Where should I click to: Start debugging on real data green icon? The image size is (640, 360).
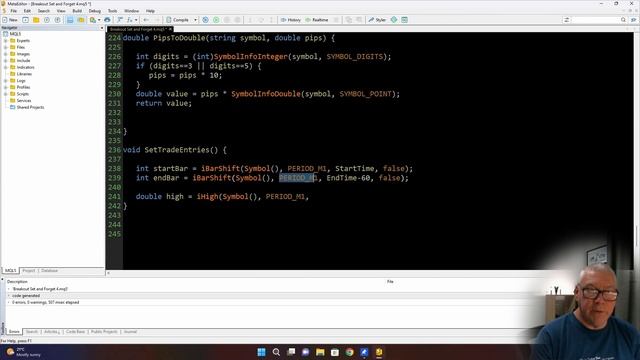click(x=216, y=20)
